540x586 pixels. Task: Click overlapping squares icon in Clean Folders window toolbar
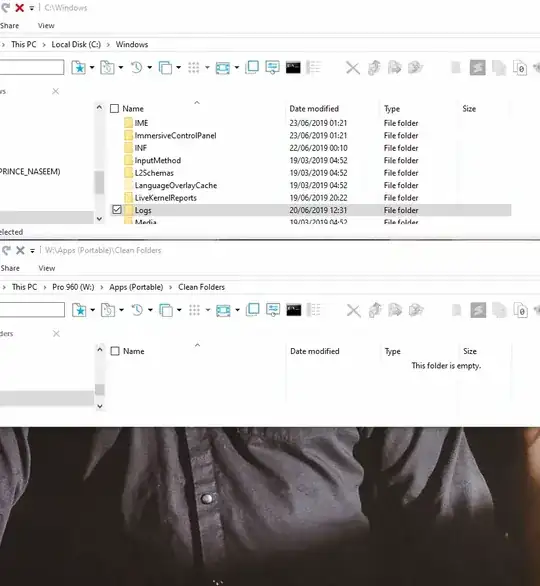(x=253, y=310)
